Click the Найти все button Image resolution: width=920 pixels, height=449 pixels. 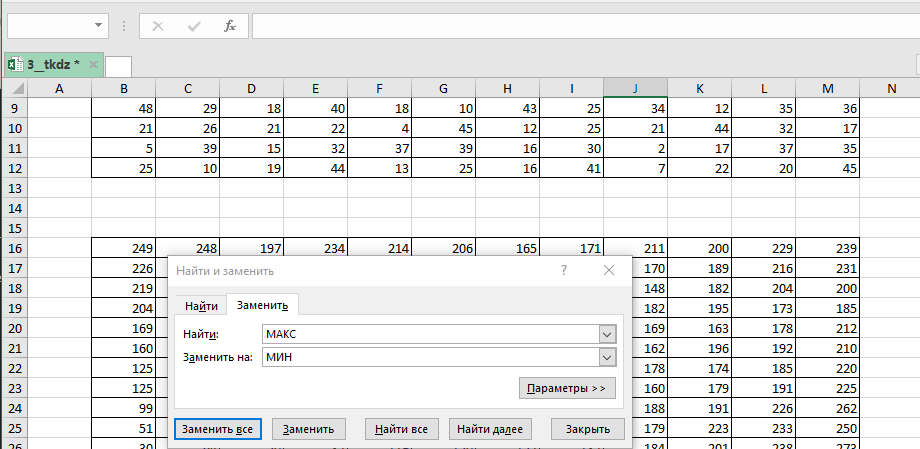click(401, 429)
